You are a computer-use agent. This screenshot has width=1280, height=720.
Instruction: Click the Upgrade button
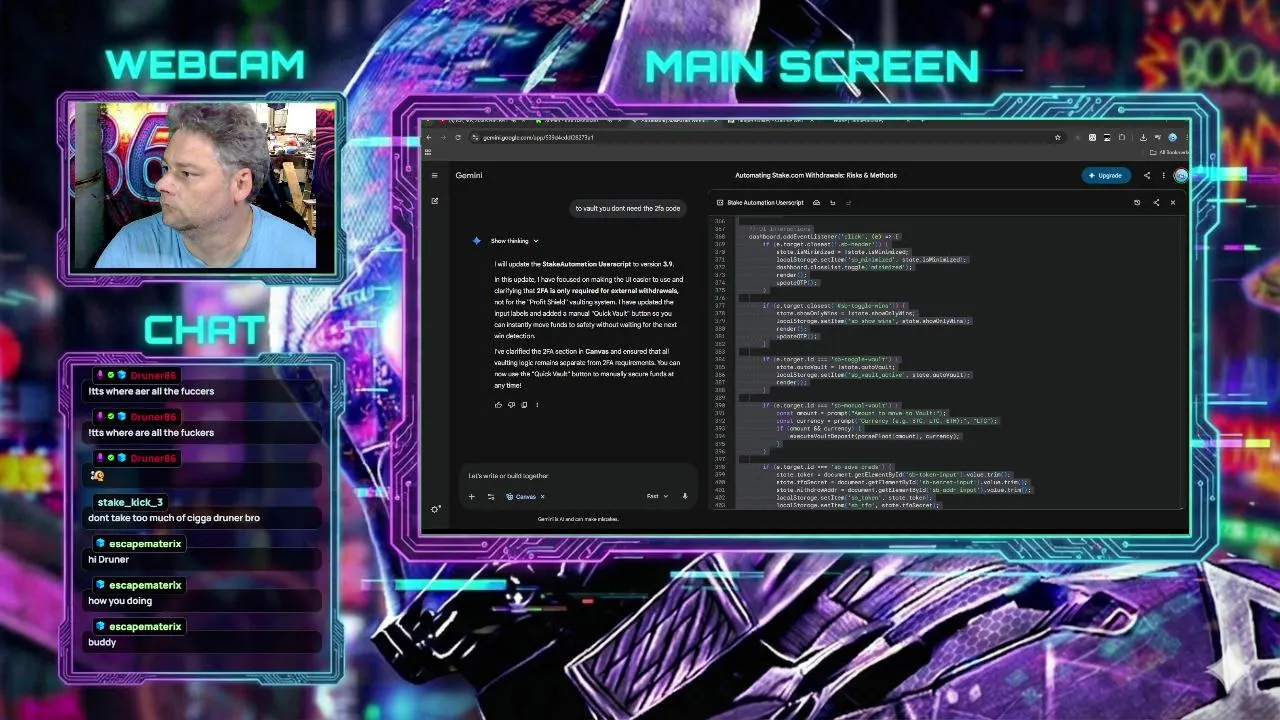click(1106, 175)
